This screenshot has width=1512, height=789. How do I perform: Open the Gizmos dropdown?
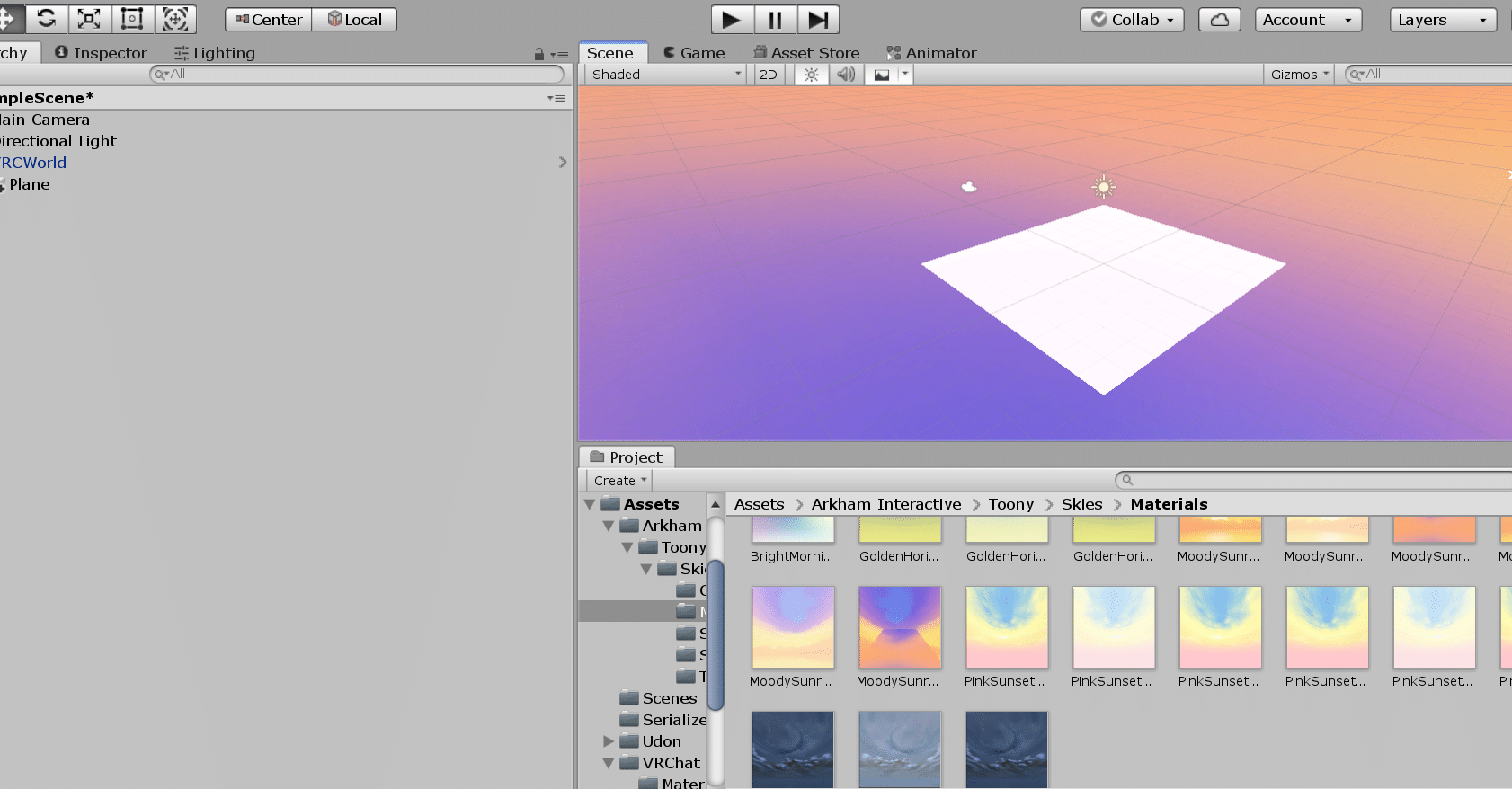click(1299, 75)
